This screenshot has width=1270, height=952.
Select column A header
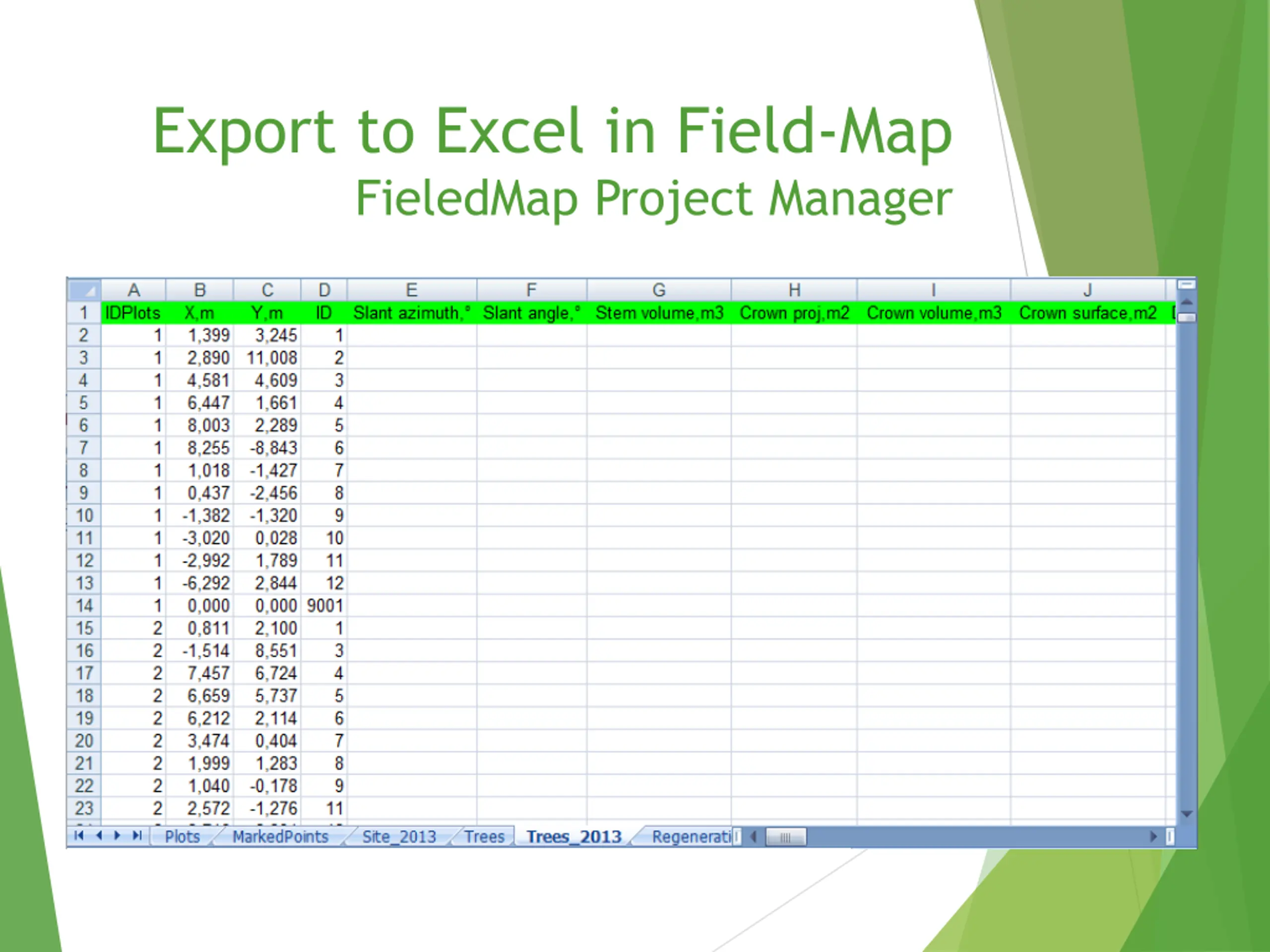[134, 290]
